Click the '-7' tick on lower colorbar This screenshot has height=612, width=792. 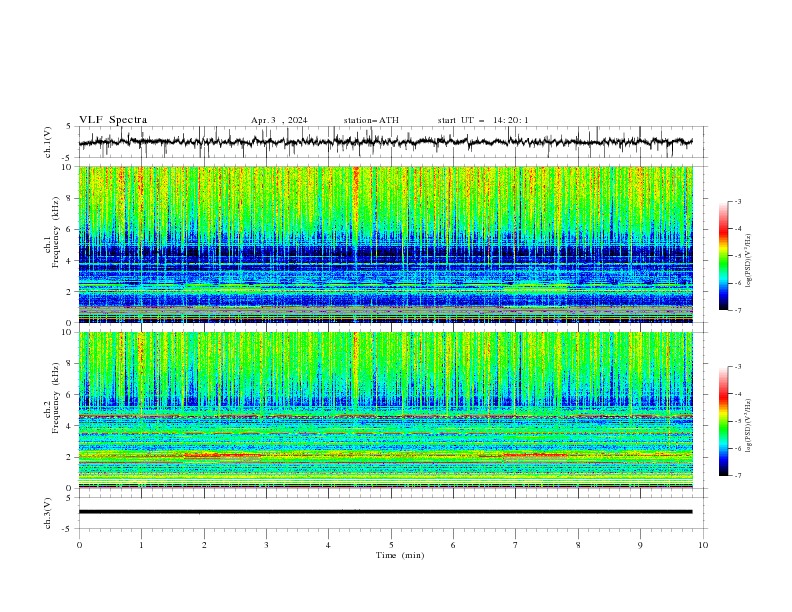(x=738, y=475)
